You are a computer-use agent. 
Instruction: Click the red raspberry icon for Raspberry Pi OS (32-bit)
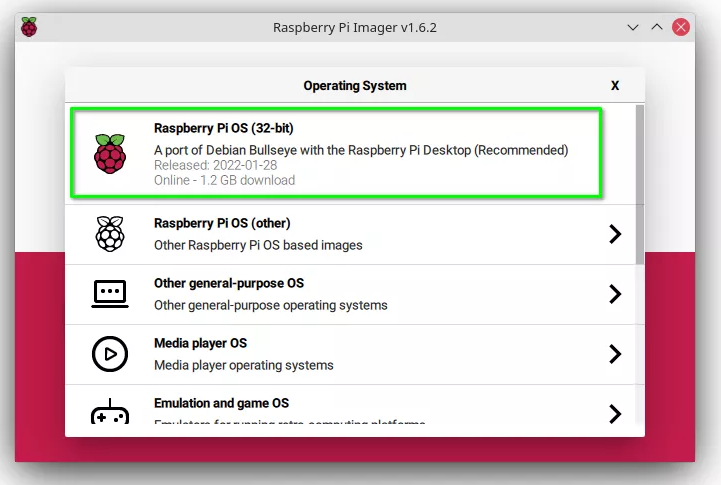110,154
